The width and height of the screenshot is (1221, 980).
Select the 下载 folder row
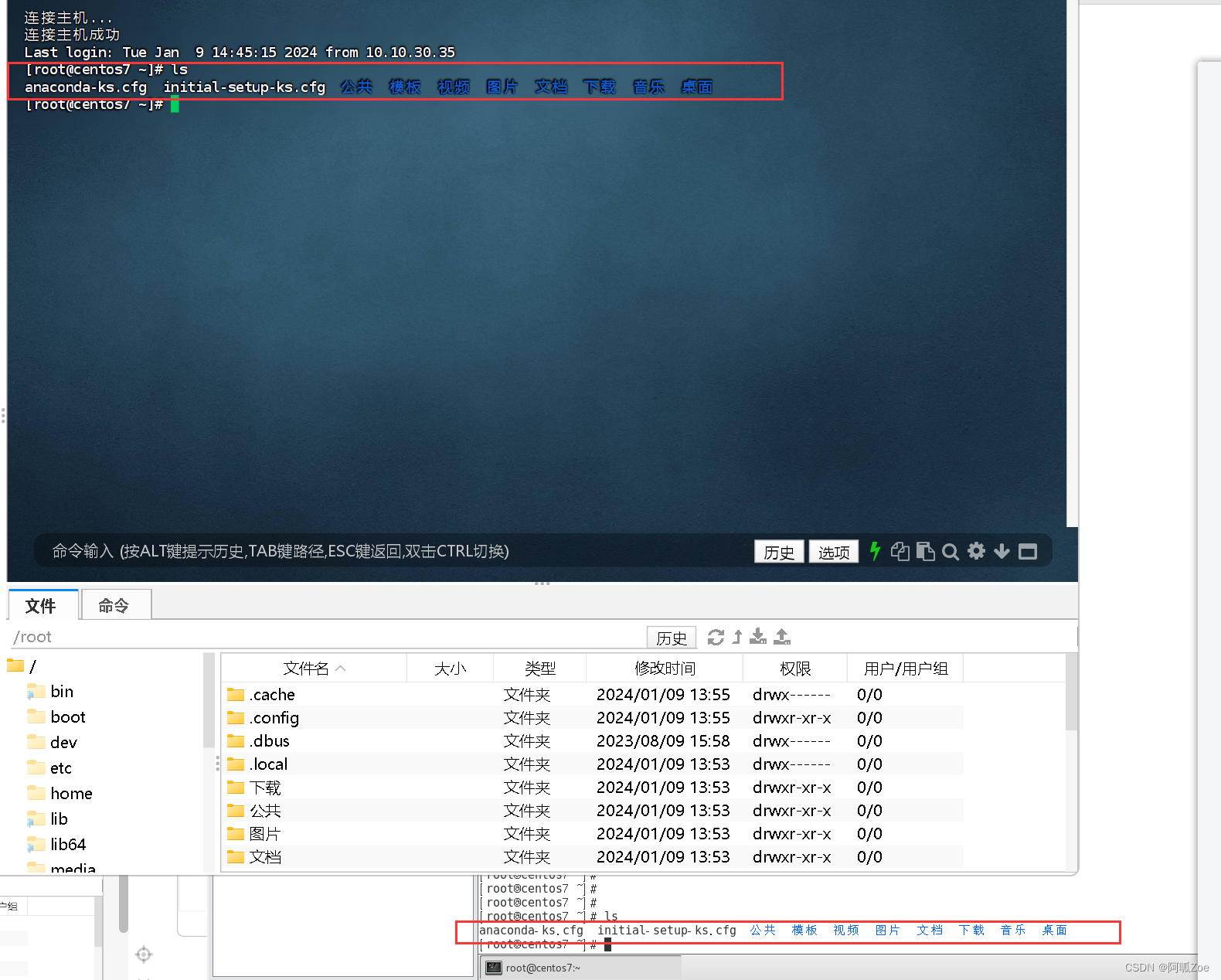click(593, 788)
